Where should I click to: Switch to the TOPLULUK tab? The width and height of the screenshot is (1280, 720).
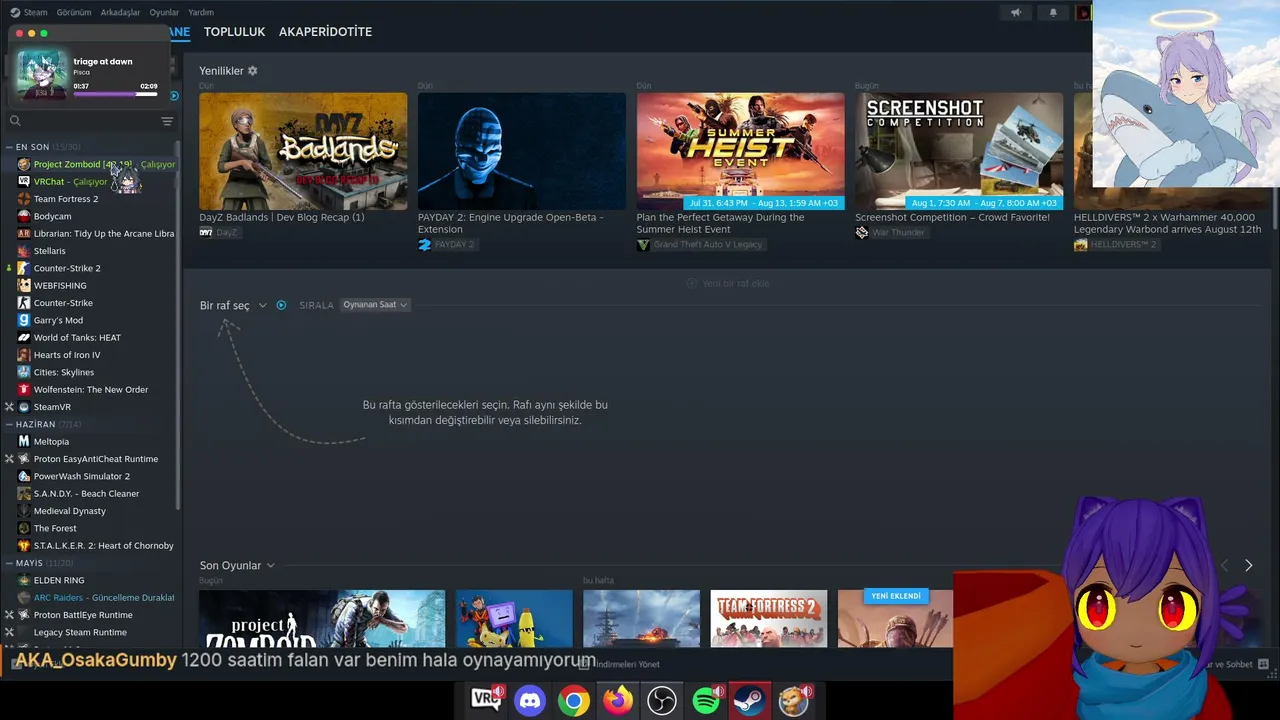[x=234, y=32]
